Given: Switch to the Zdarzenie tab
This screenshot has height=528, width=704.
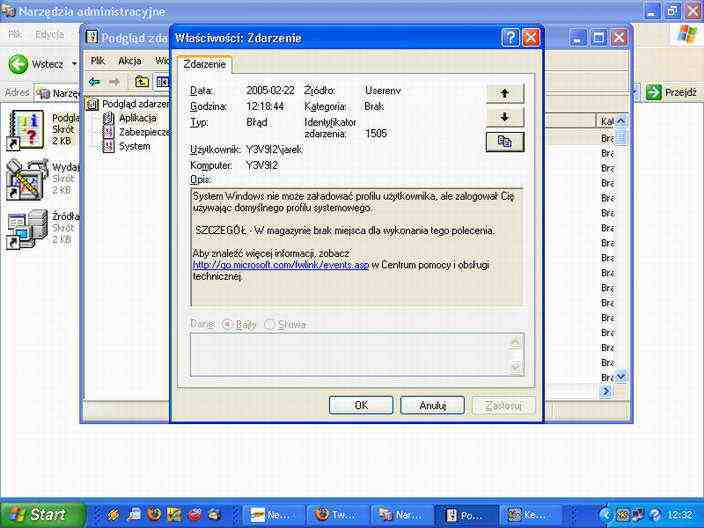Looking at the screenshot, I should (x=205, y=64).
